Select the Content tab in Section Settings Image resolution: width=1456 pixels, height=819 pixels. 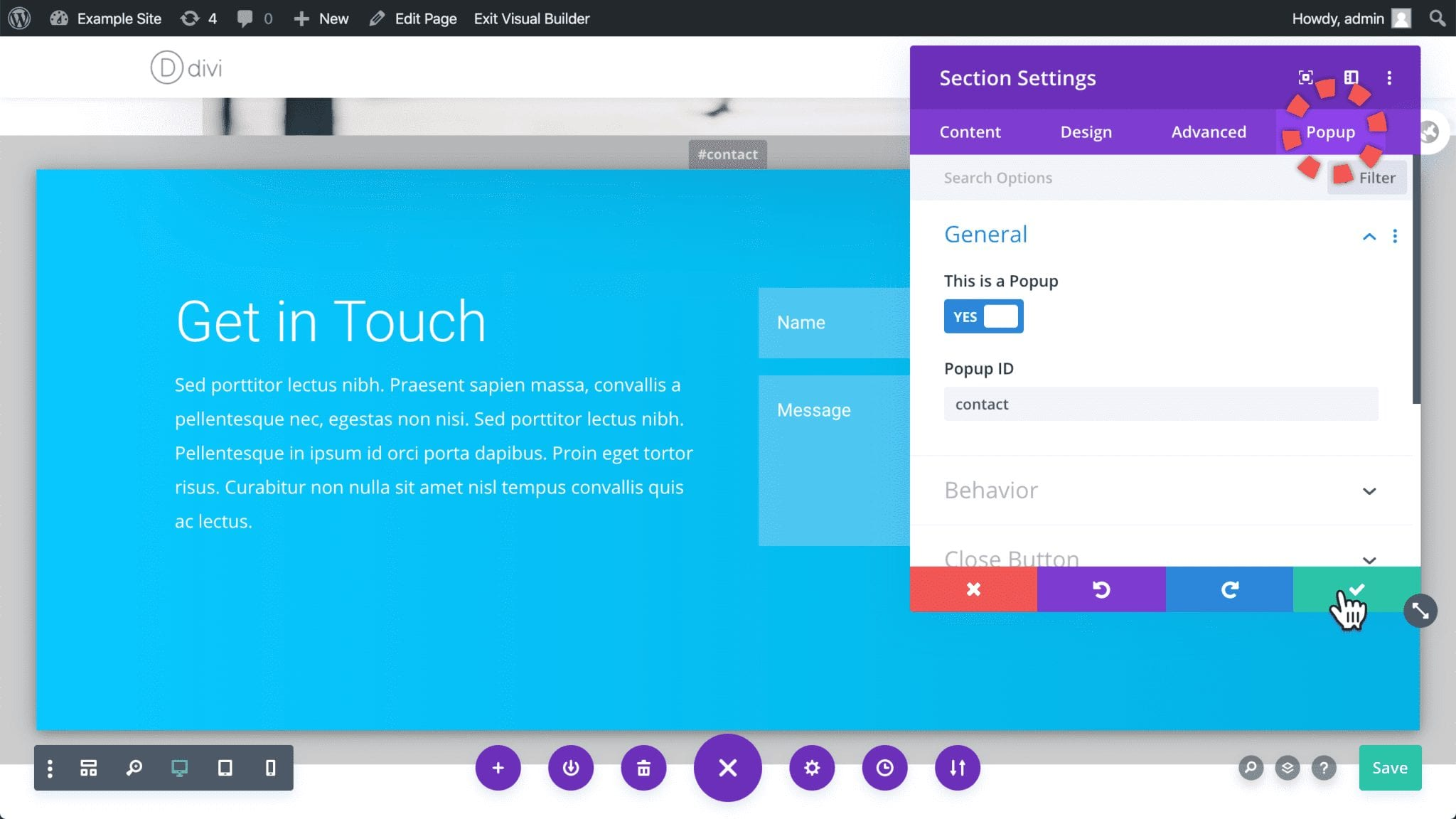[x=970, y=131]
